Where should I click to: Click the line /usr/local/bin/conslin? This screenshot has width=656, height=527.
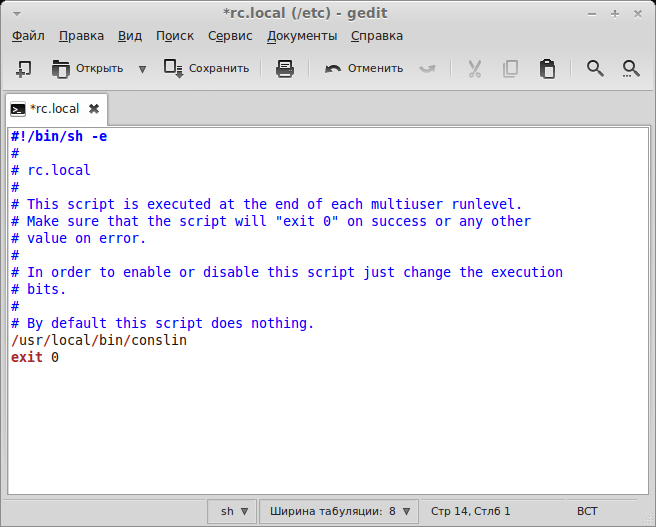click(99, 340)
